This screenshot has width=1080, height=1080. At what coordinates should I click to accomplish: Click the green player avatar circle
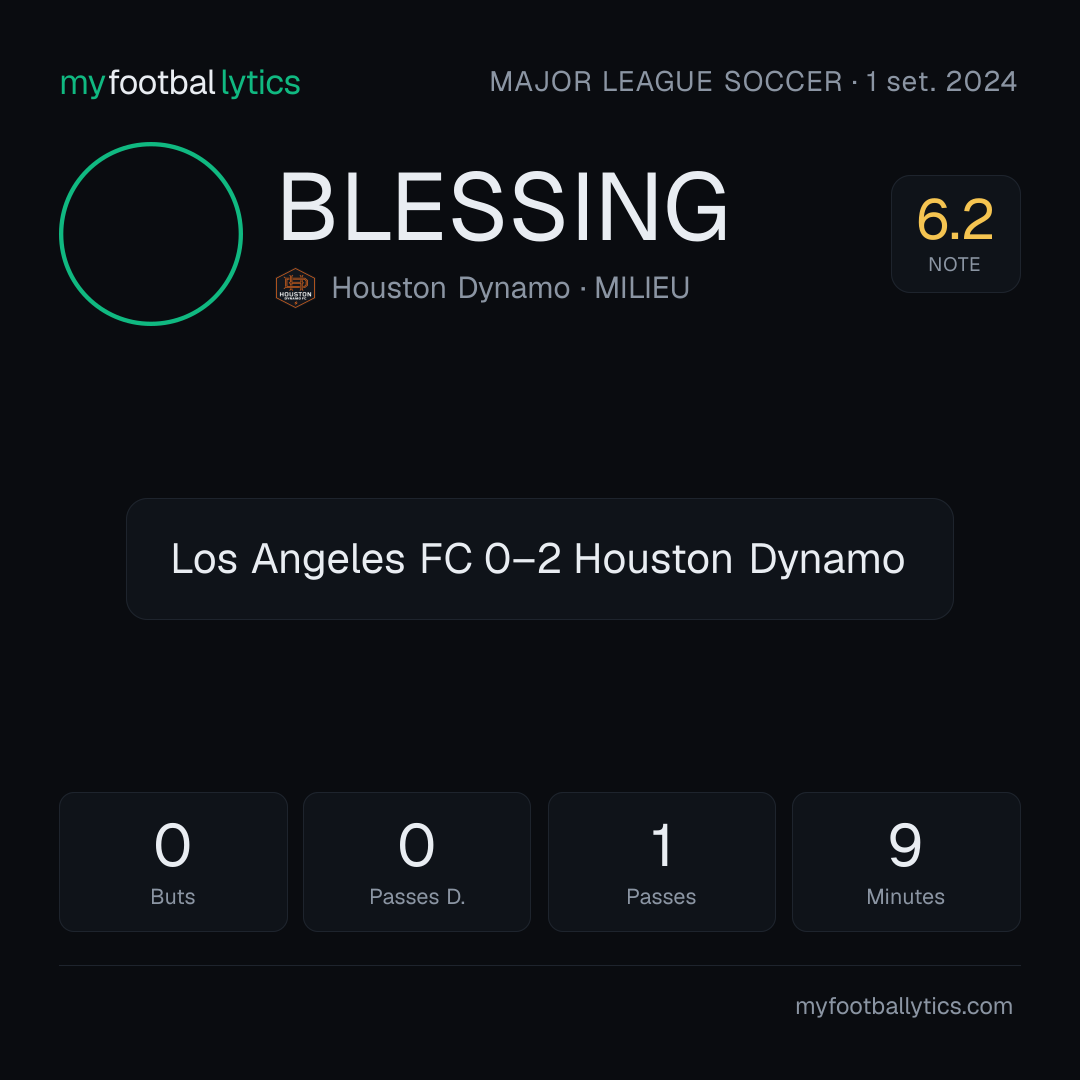151,233
